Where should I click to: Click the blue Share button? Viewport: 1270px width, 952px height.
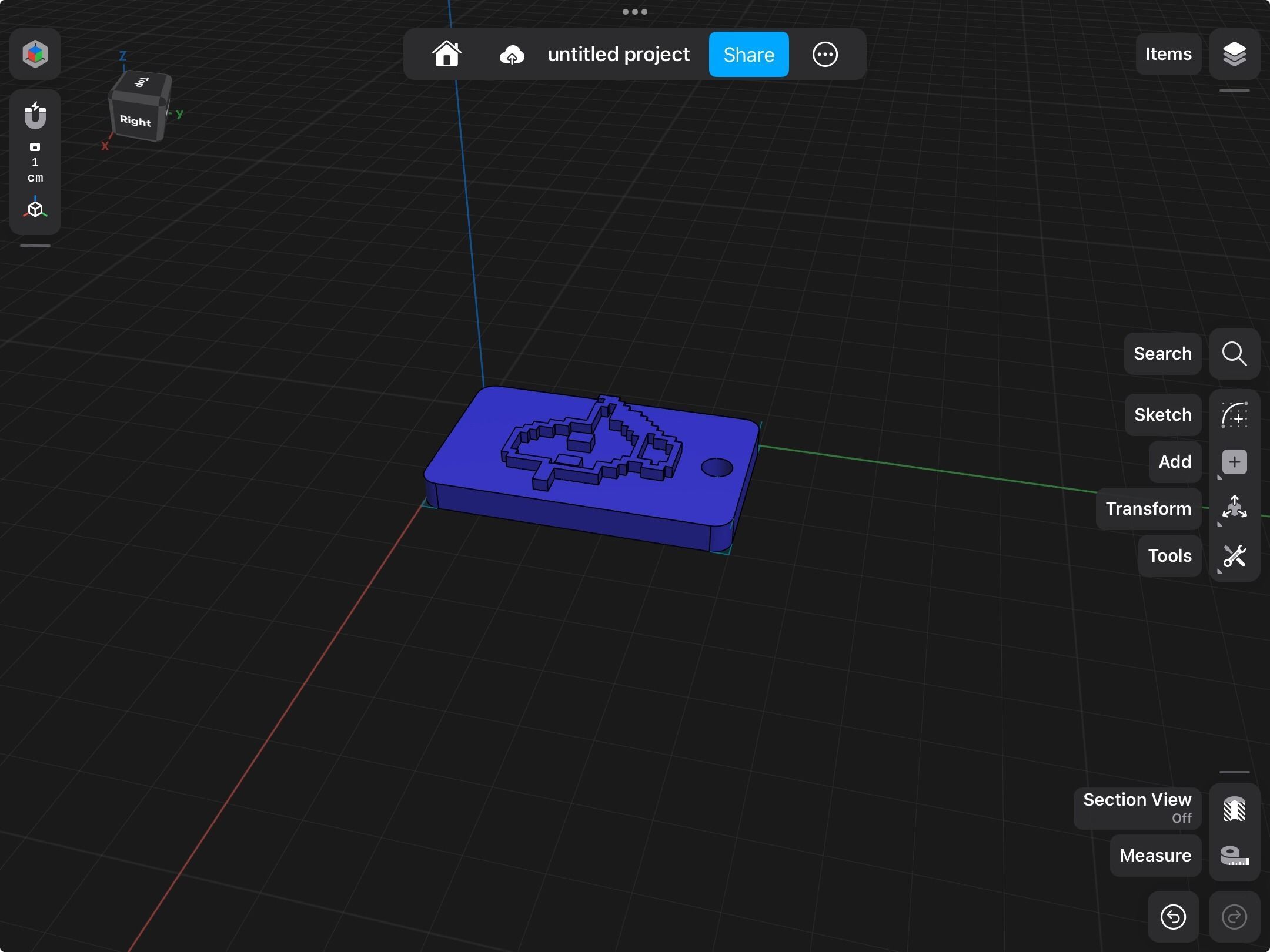[748, 54]
